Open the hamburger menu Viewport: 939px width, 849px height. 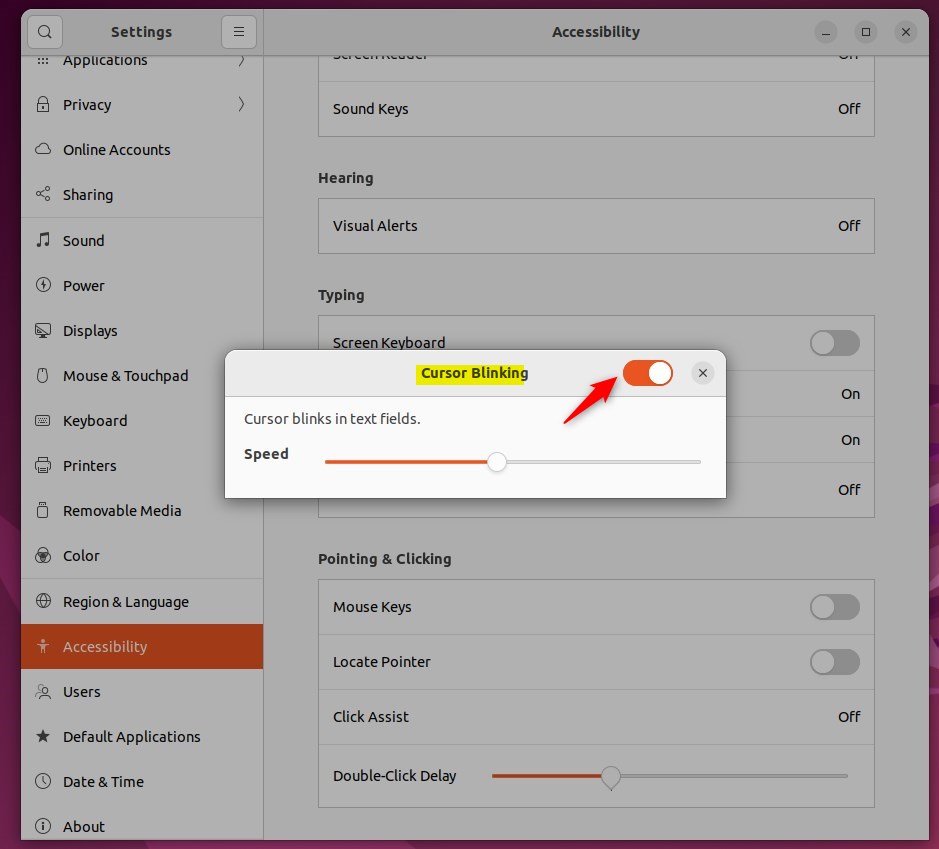click(238, 31)
